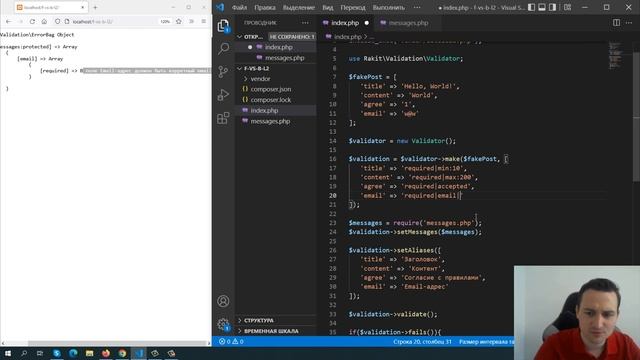Show errors and warnings in status bar
Viewport: 640px width, 360px height.
click(x=231, y=342)
